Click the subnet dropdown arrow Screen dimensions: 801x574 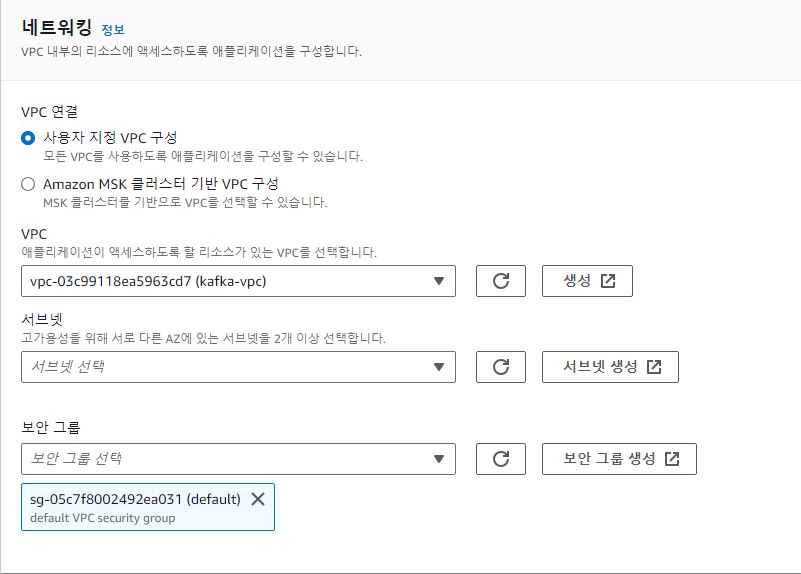point(439,367)
